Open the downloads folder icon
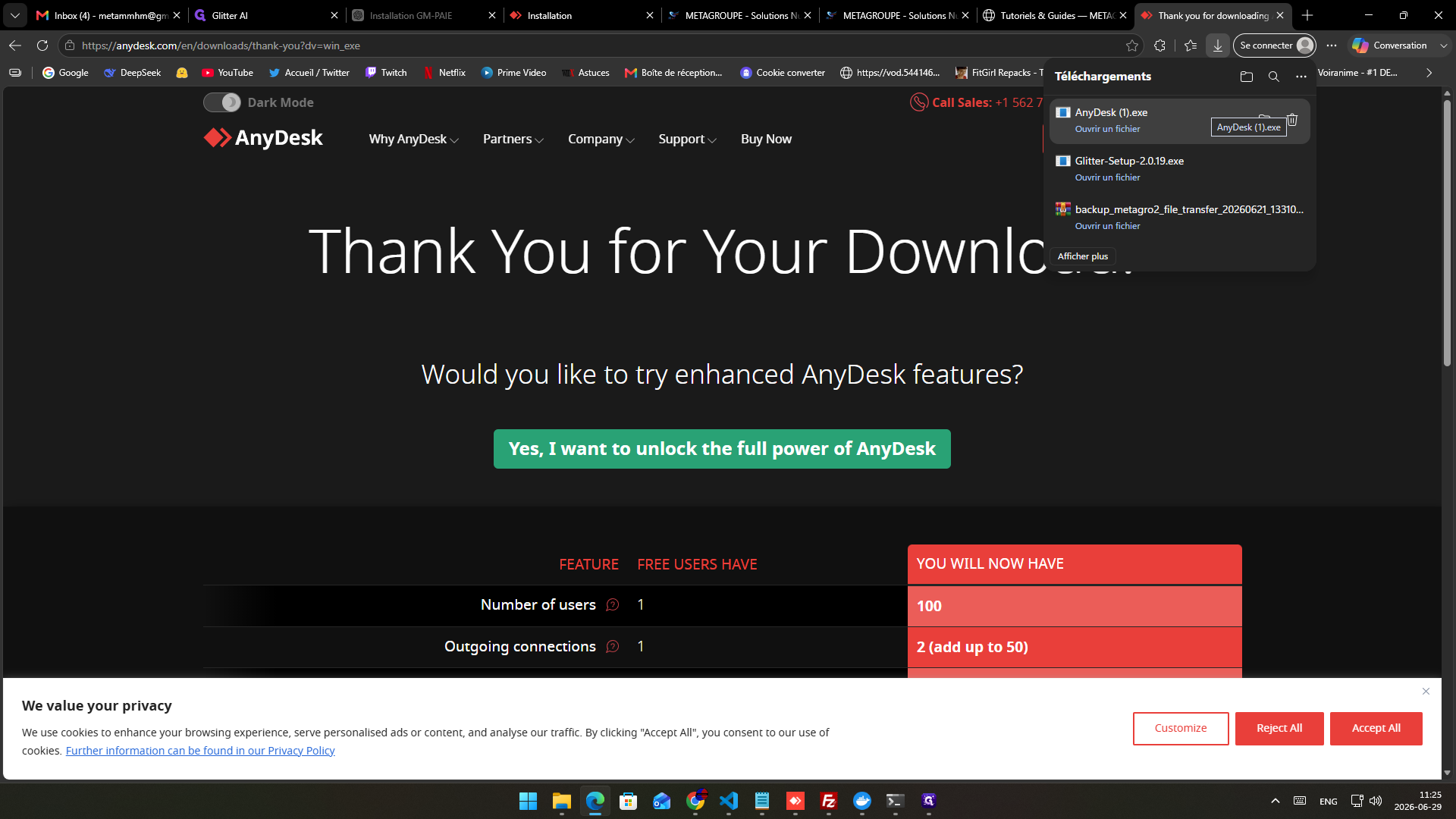1456x819 pixels. [1246, 77]
